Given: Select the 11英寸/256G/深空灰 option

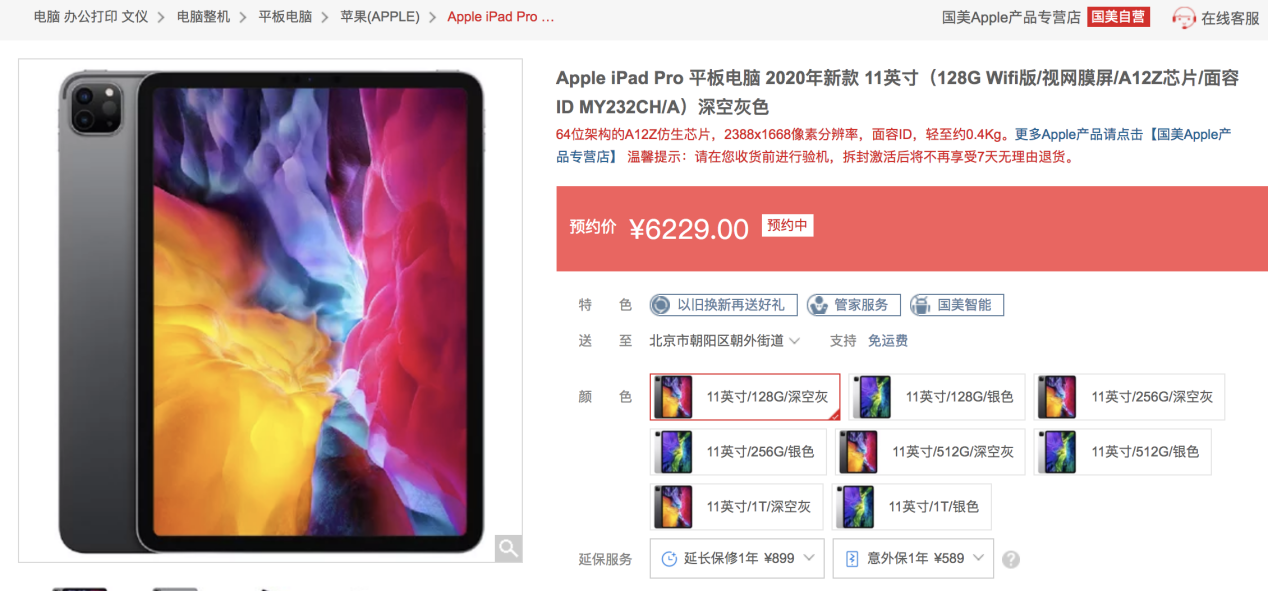Looking at the screenshot, I should tap(1129, 397).
